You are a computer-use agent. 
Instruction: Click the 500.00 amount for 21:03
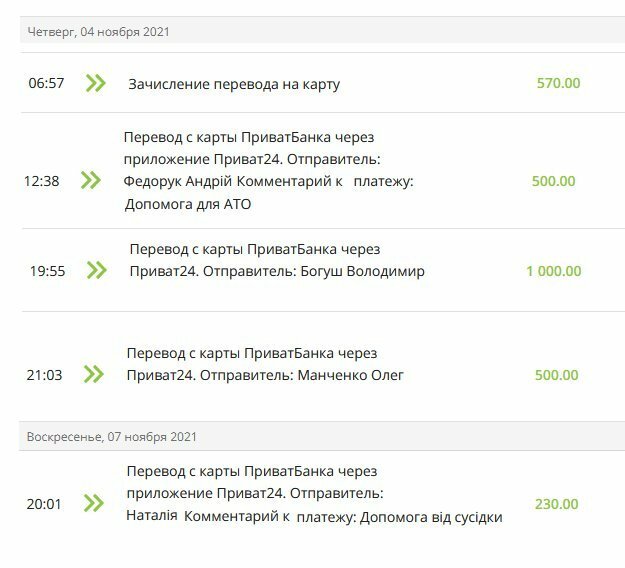coord(556,375)
